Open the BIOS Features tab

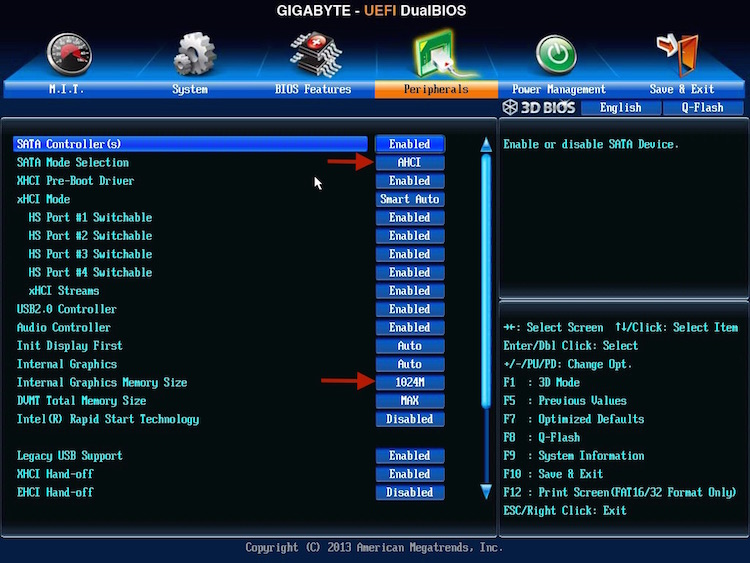[x=313, y=89]
